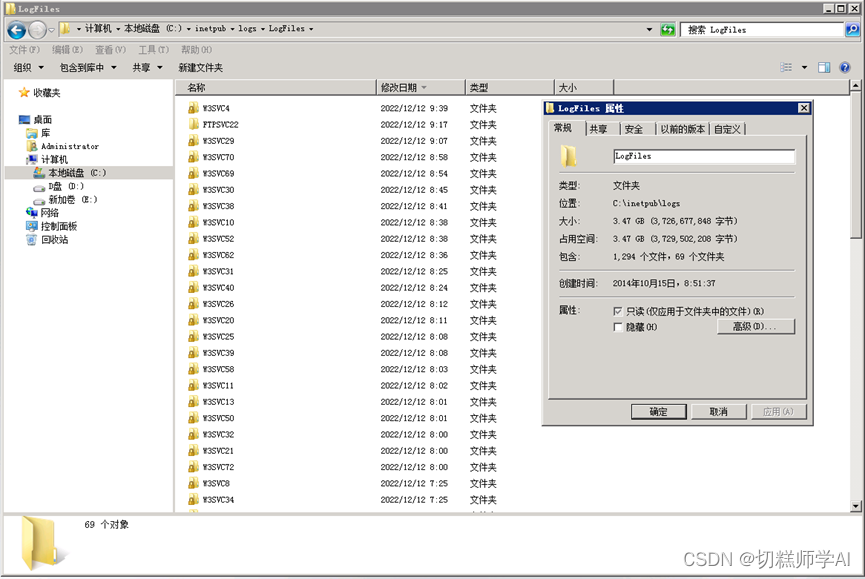Click the refresh icon beside the address bar

coord(668,30)
